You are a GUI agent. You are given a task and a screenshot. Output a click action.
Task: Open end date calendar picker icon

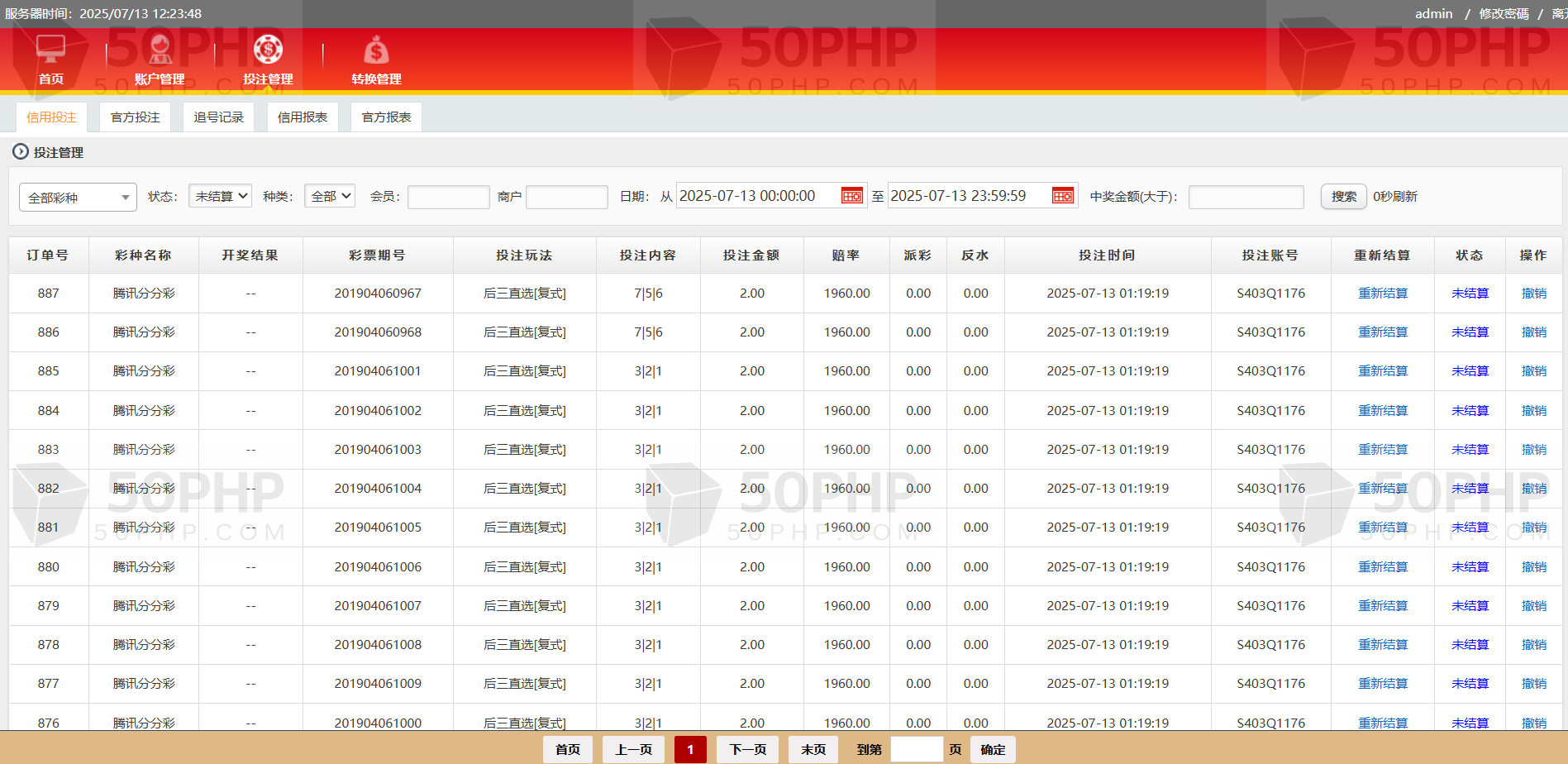(x=1062, y=196)
